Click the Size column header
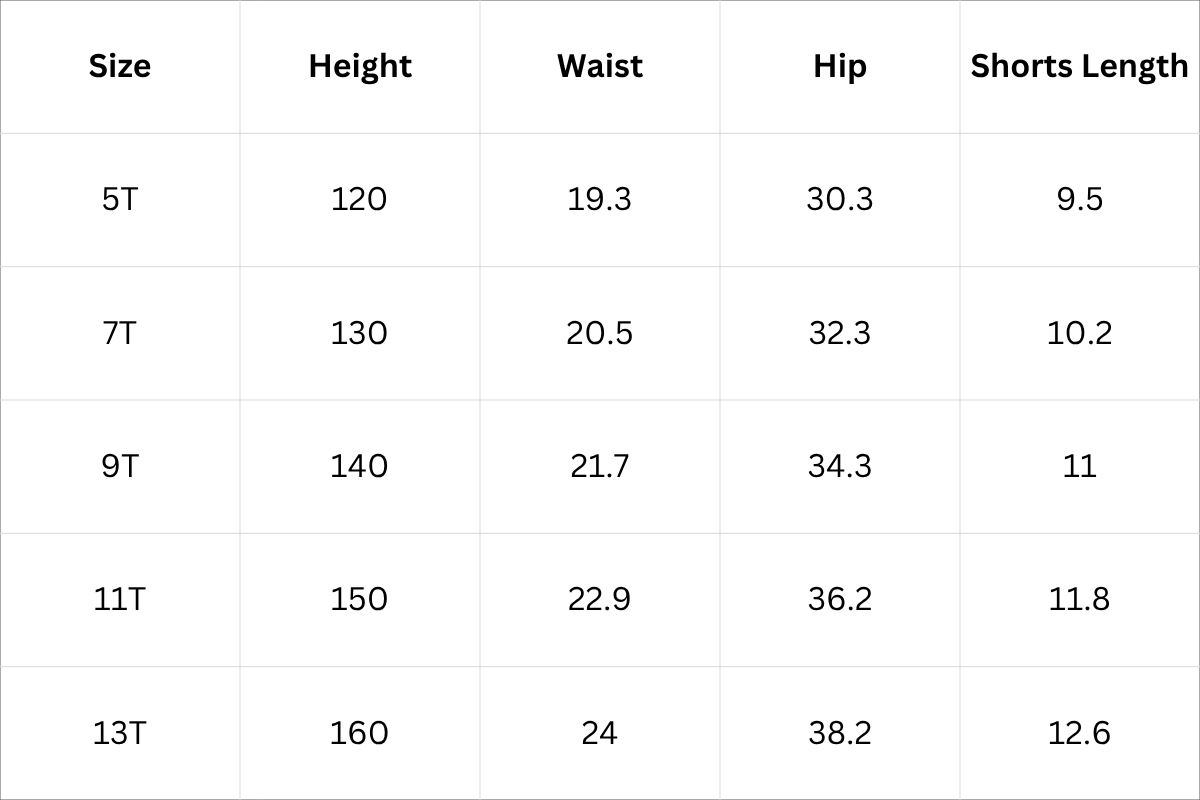Image resolution: width=1200 pixels, height=800 pixels. pyautogui.click(x=120, y=67)
